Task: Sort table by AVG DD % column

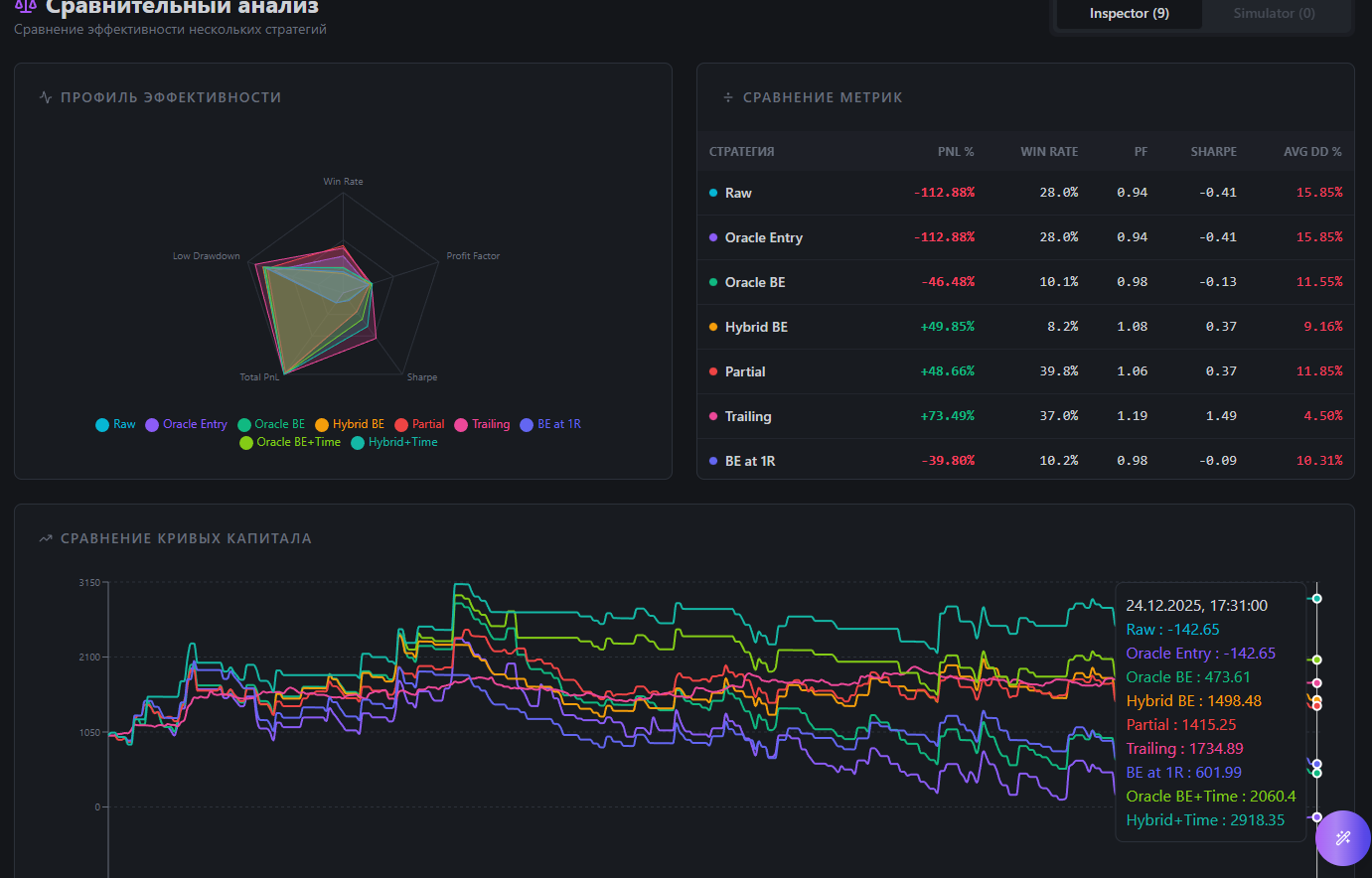Action: (1311, 152)
